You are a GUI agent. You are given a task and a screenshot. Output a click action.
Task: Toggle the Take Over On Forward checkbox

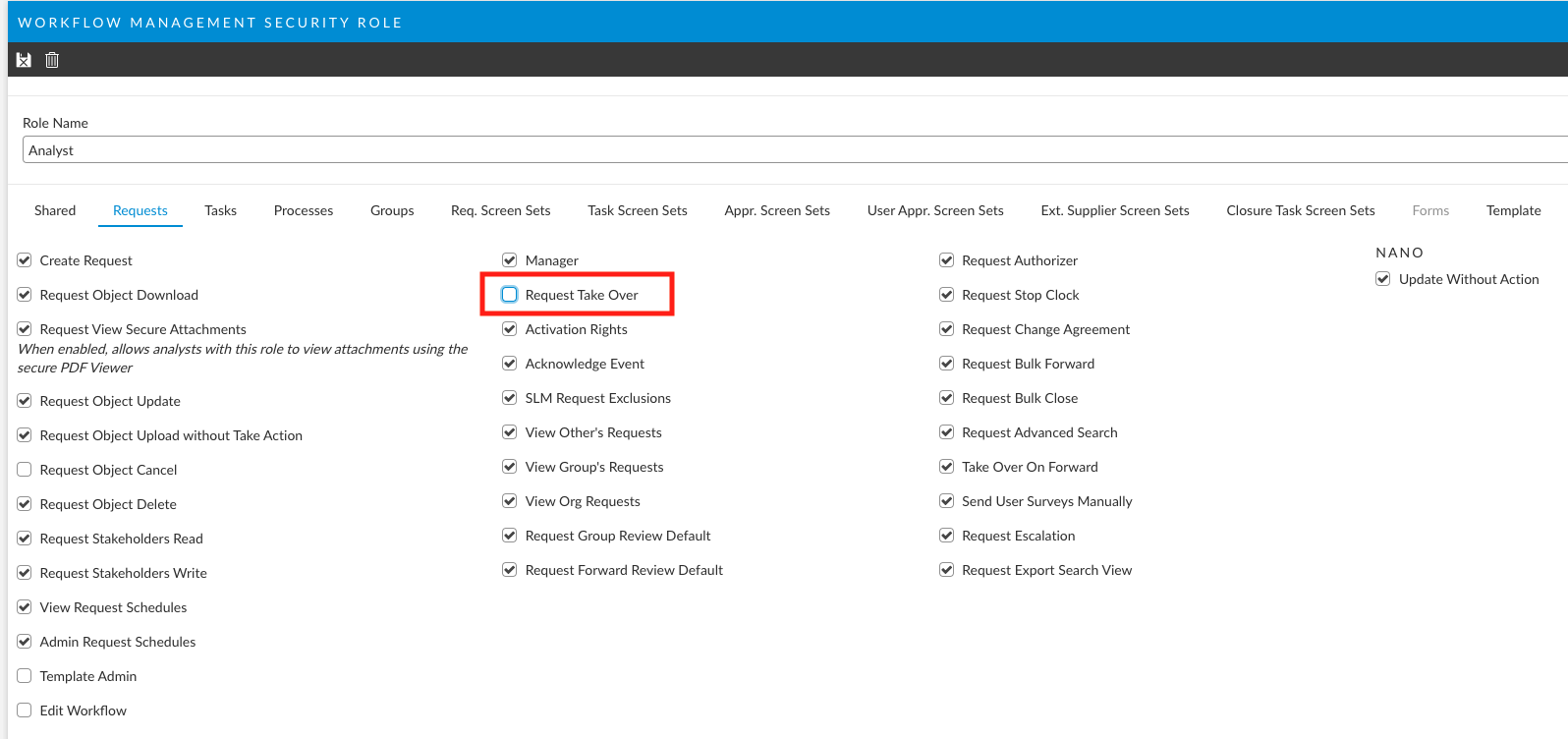(946, 467)
